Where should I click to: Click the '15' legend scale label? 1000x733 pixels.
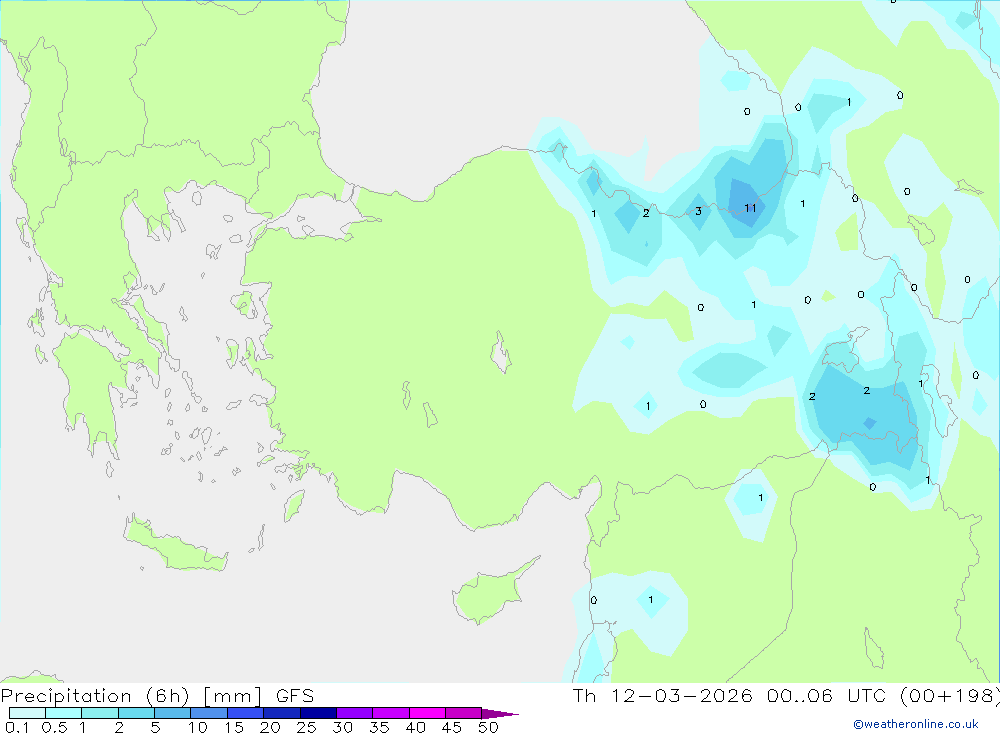(x=233, y=727)
